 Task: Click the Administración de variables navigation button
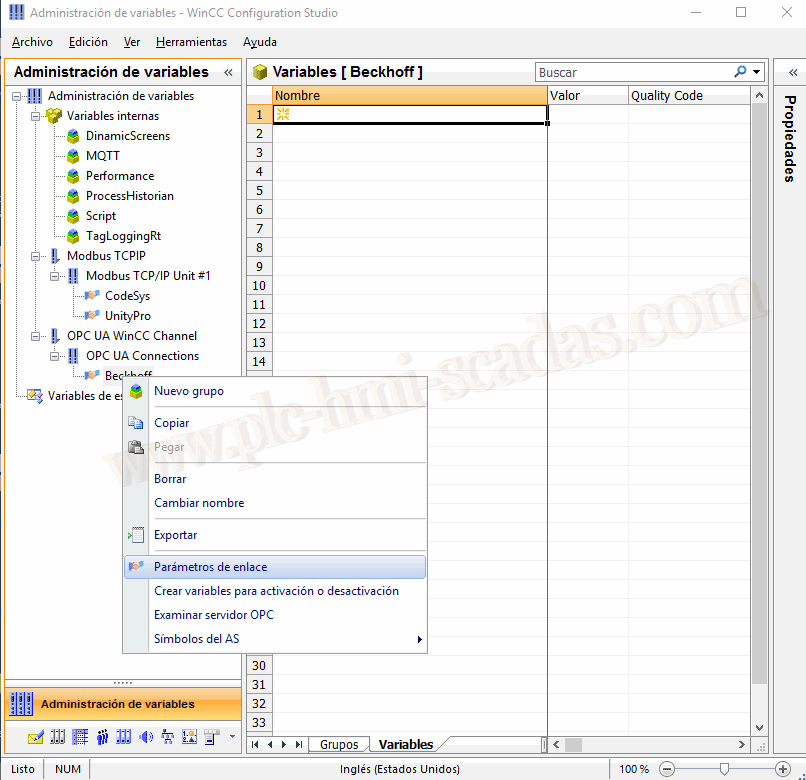(117, 704)
